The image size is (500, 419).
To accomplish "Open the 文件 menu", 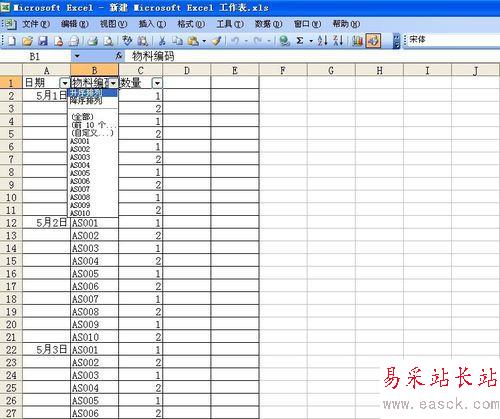I will click(x=36, y=24).
